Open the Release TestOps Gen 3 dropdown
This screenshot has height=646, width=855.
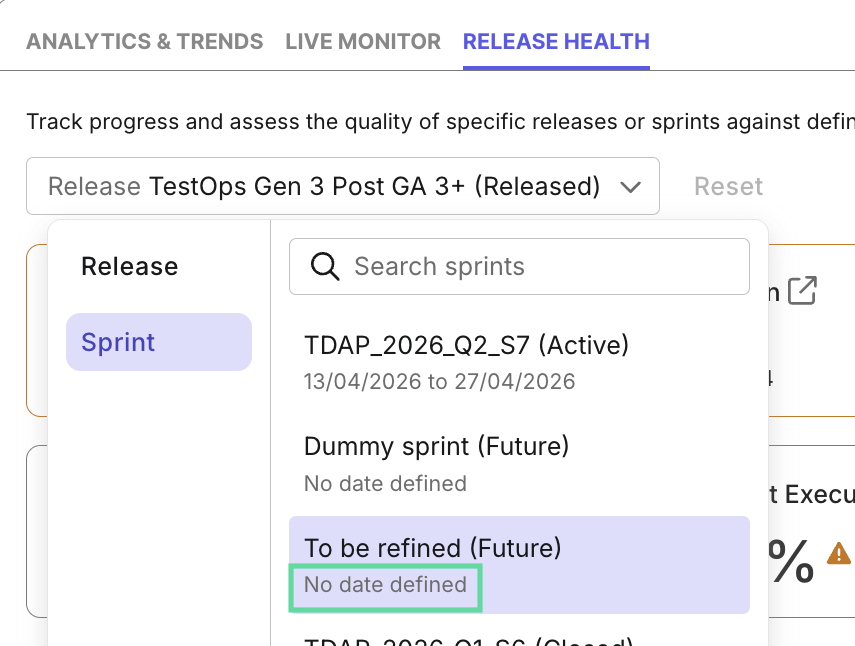(343, 186)
